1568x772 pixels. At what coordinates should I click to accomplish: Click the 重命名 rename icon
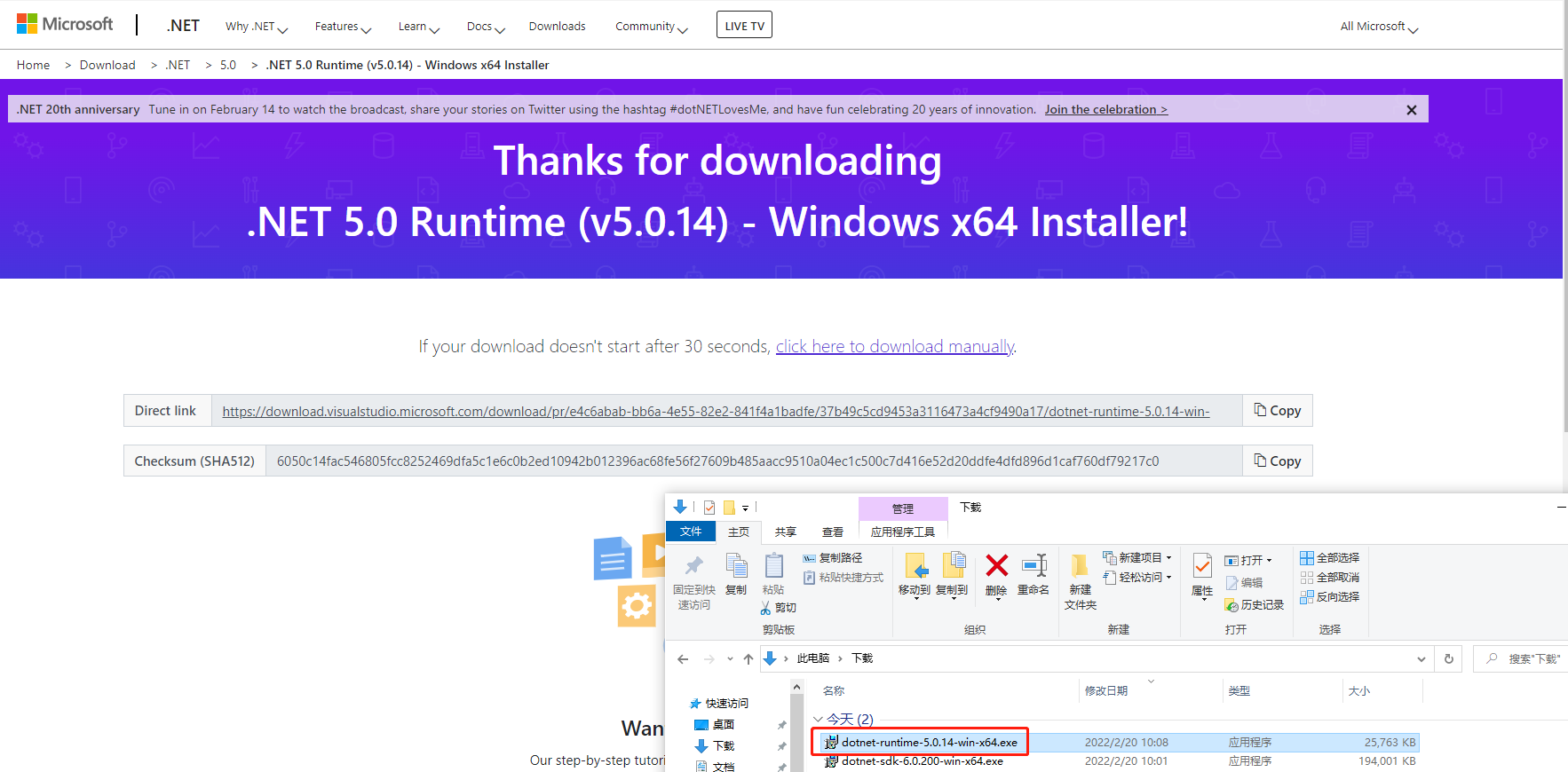(1033, 574)
